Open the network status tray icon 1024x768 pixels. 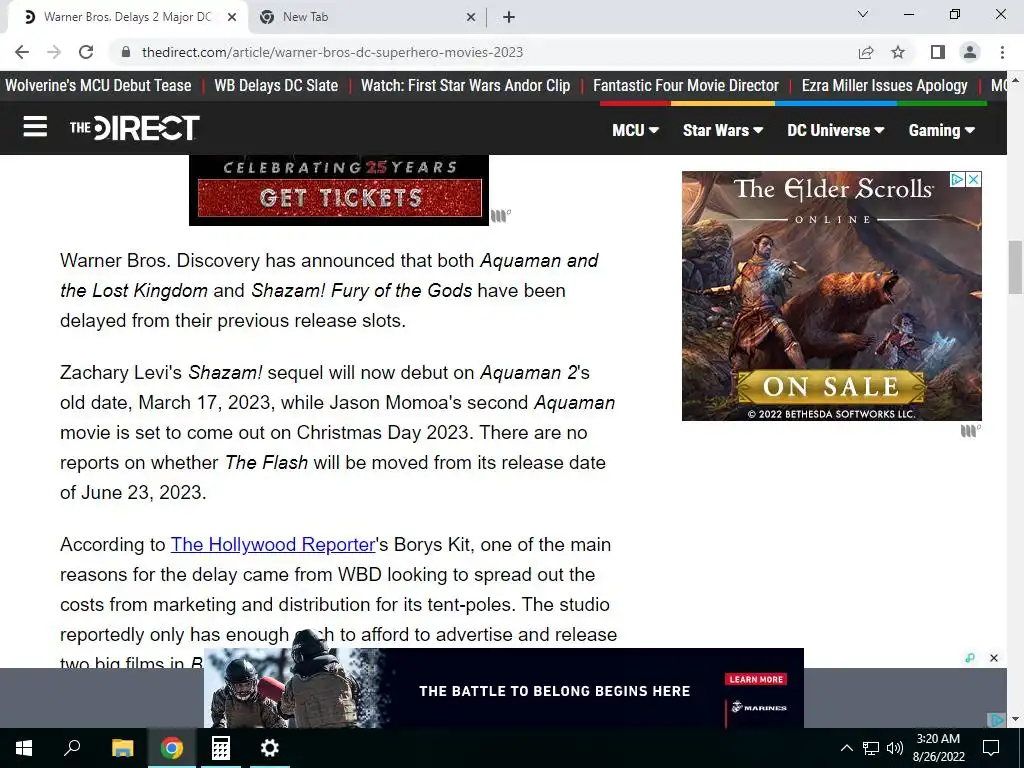[x=871, y=748]
